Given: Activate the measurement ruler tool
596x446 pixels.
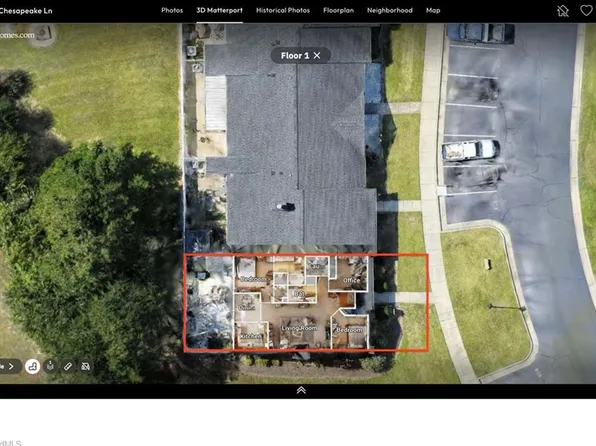Looking at the screenshot, I should (68, 366).
